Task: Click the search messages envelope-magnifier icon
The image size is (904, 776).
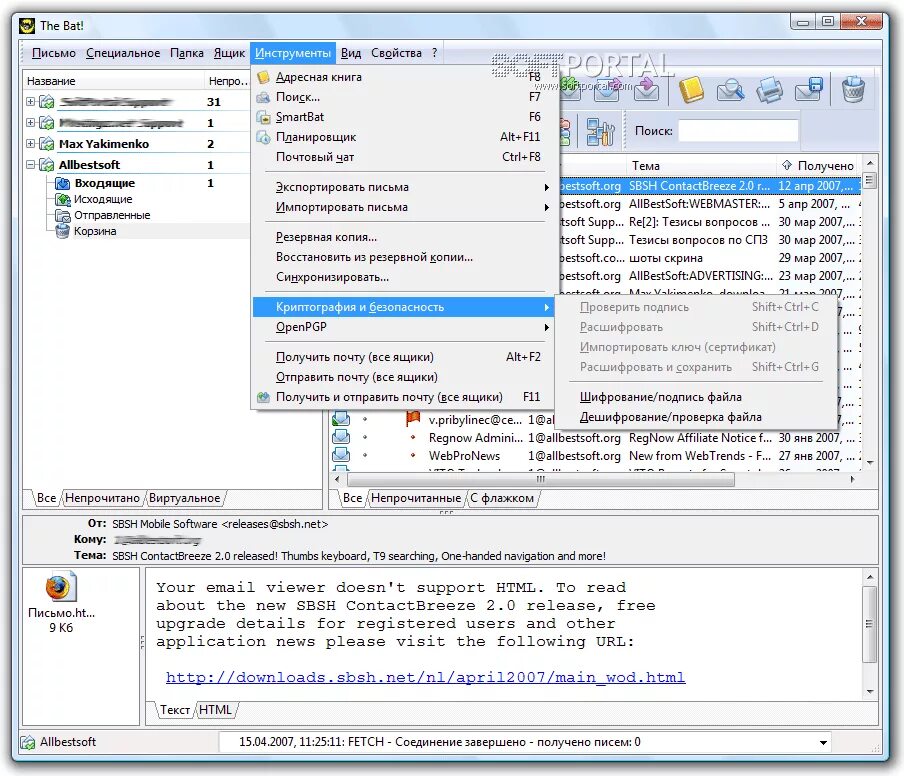Action: [x=730, y=90]
